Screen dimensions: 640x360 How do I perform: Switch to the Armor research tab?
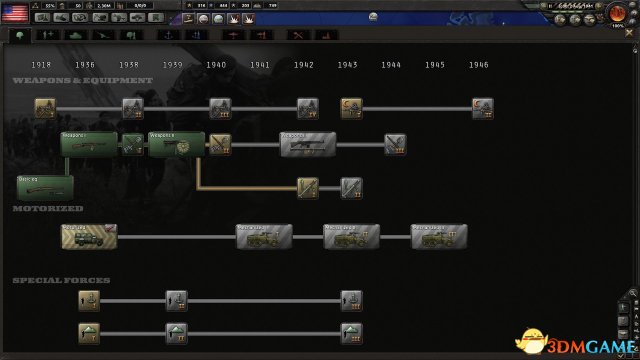tap(76, 36)
